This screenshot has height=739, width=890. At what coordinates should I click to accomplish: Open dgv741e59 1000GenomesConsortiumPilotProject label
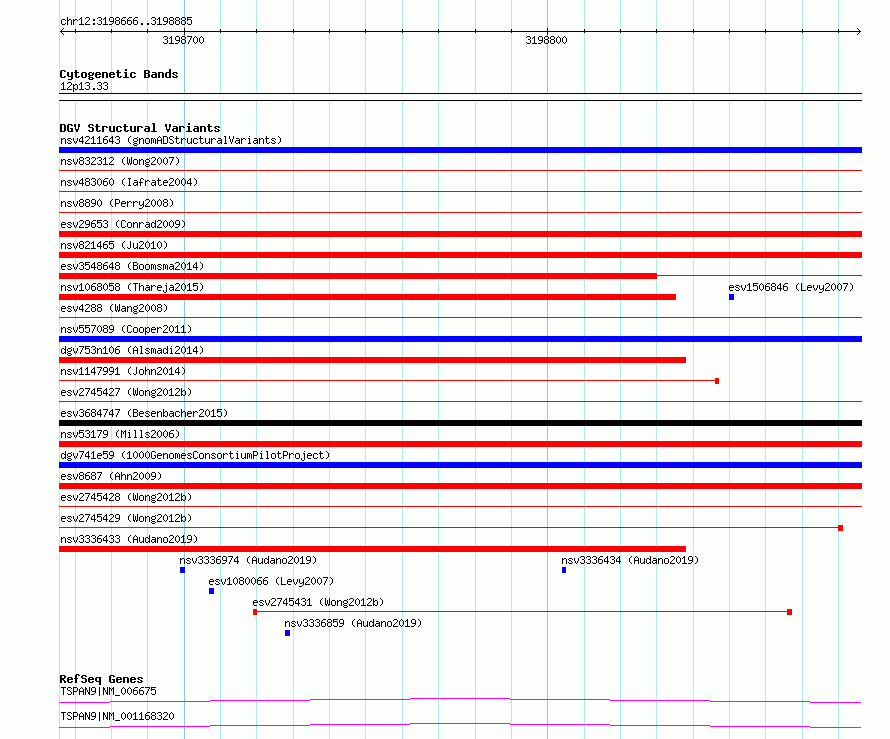point(195,455)
